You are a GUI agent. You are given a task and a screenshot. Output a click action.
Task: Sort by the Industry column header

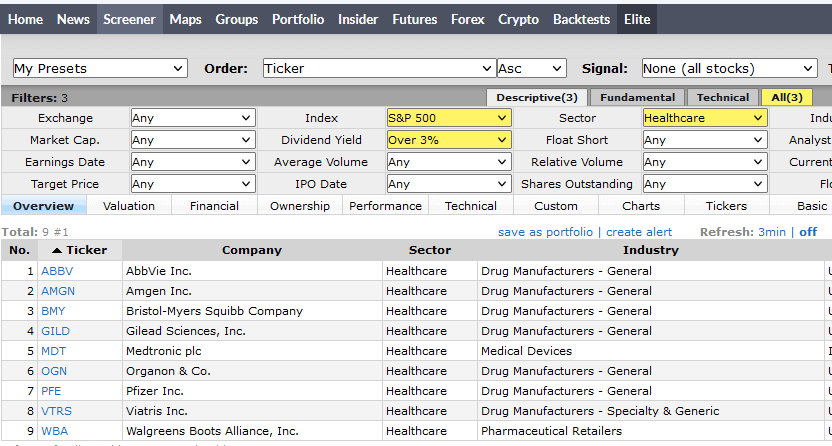651,250
